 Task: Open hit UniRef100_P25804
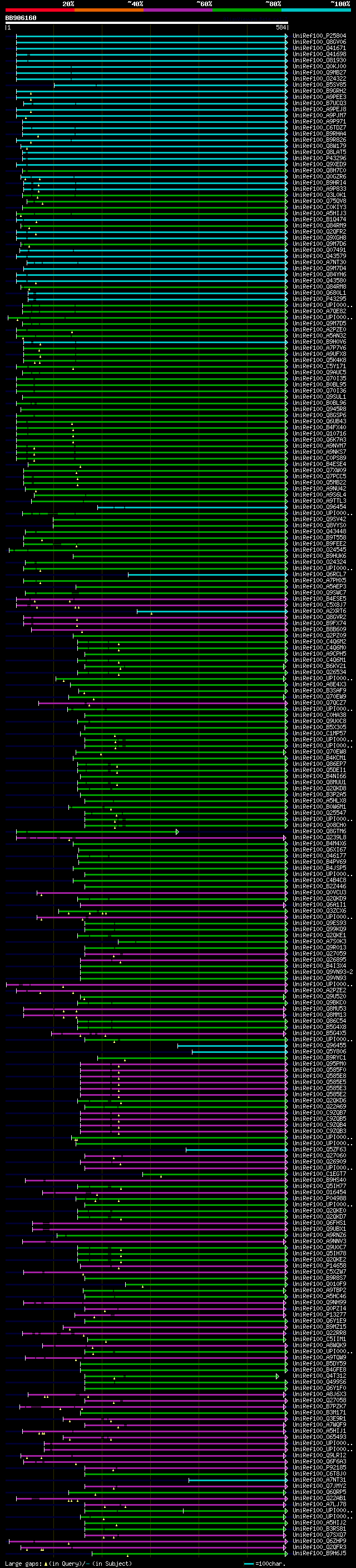(x=319, y=36)
